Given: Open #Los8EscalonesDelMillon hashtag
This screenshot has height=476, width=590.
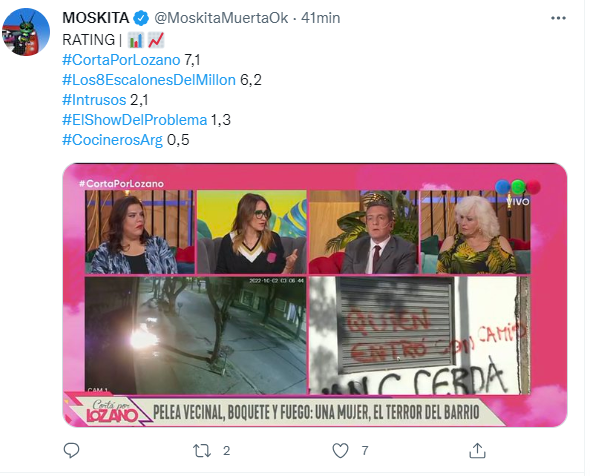Looking at the screenshot, I should [149, 80].
